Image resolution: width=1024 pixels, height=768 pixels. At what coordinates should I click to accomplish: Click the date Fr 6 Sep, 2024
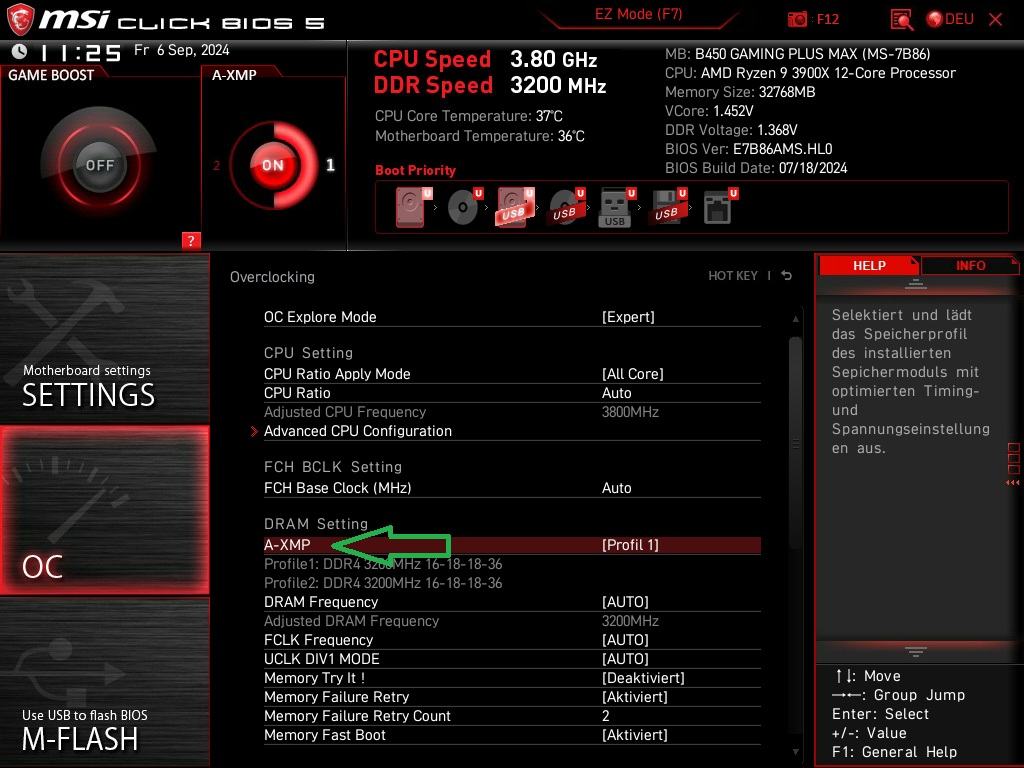(182, 50)
